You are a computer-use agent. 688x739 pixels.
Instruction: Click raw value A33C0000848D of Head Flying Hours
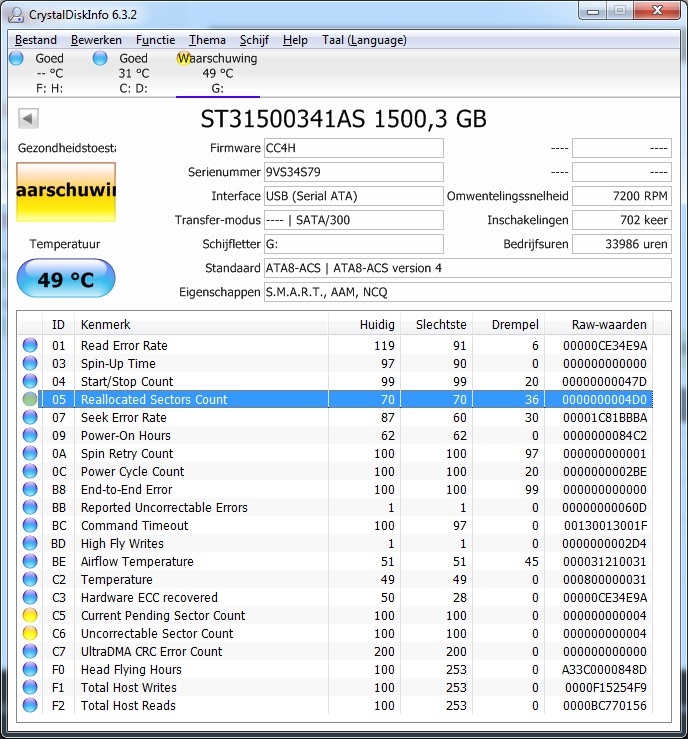pyautogui.click(x=604, y=669)
